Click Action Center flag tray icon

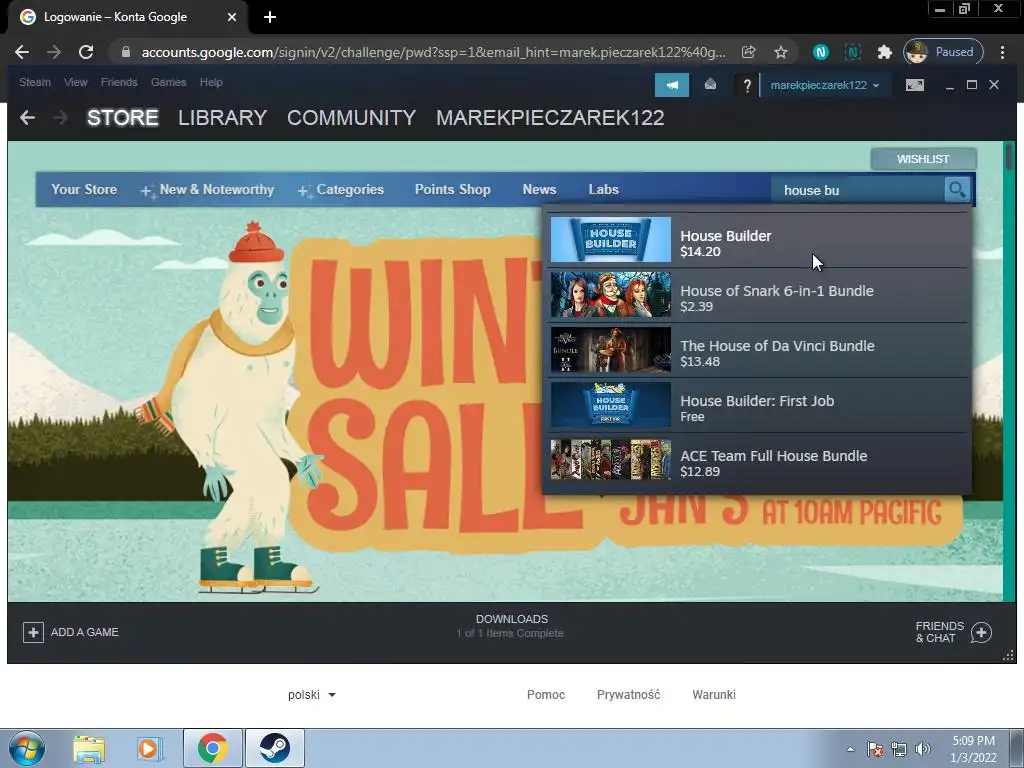[x=874, y=749]
